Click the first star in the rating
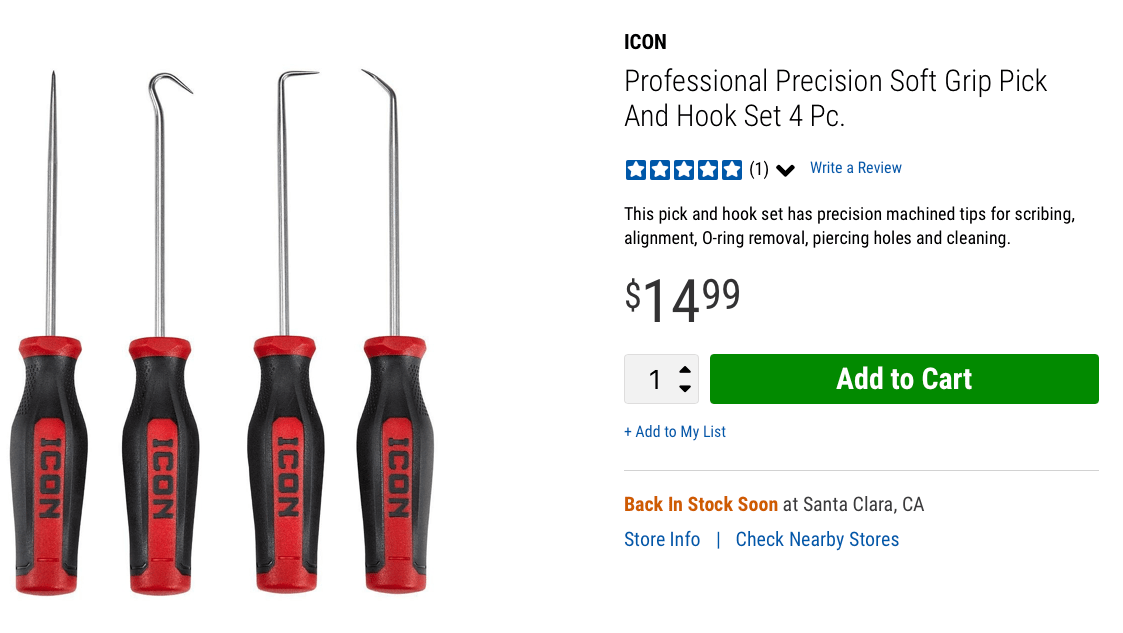Image resolution: width=1123 pixels, height=633 pixels. click(x=635, y=169)
